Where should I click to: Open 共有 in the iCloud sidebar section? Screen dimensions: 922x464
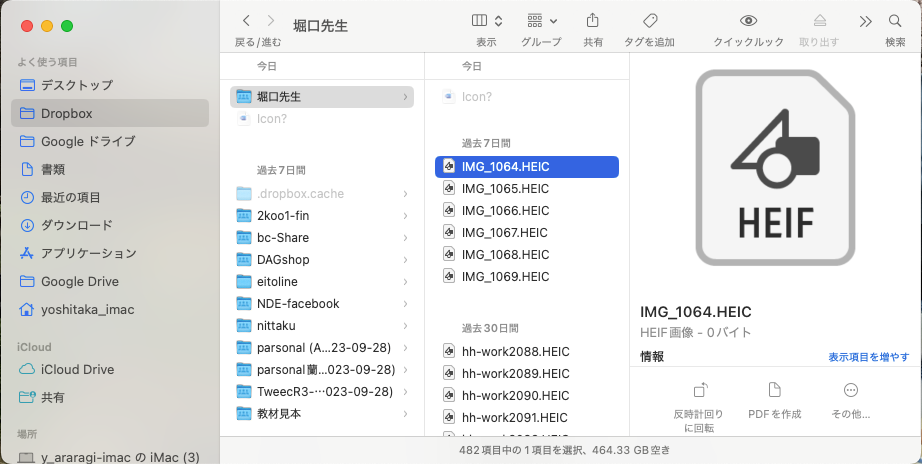pyautogui.click(x=110, y=398)
